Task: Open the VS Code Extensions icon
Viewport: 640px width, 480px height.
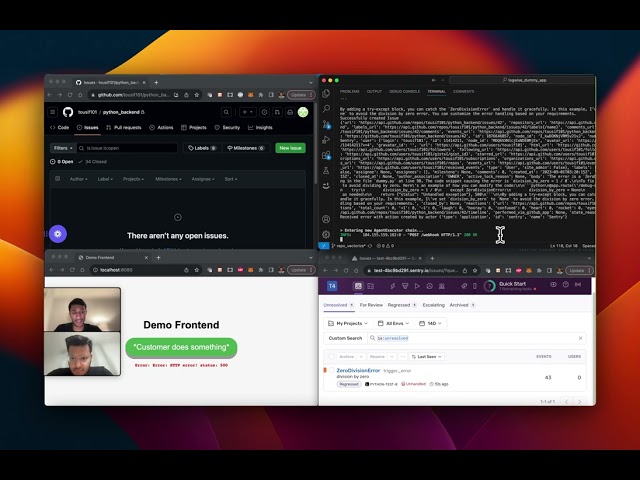Action: (326, 155)
